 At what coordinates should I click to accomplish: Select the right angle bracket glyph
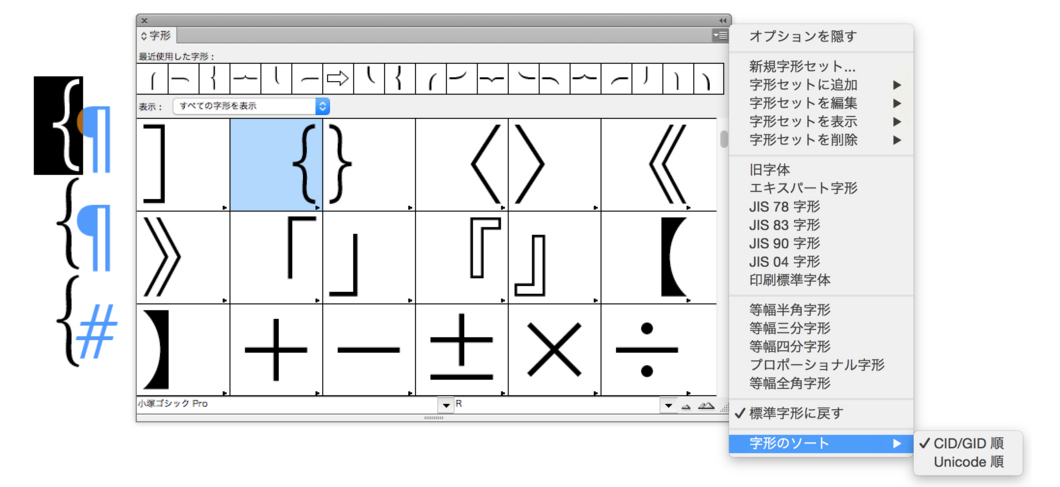554,164
